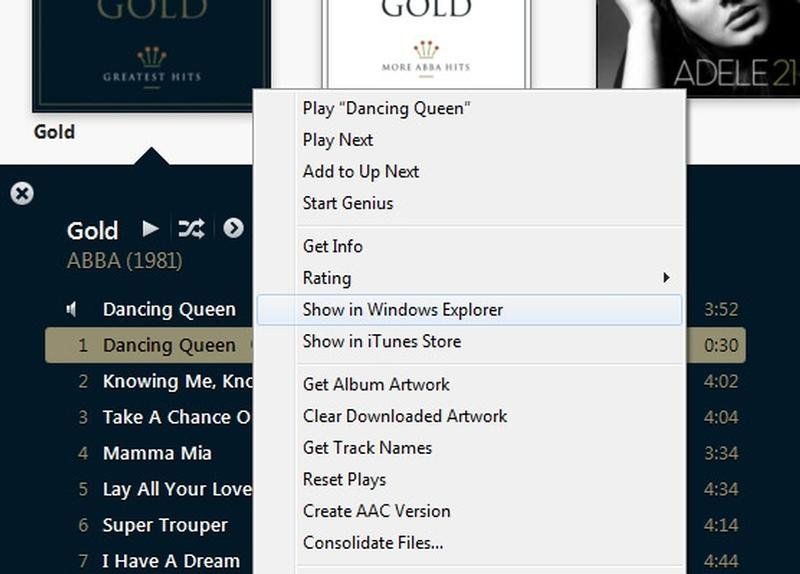Image resolution: width=800 pixels, height=574 pixels.
Task: Open the Gold album arrow options
Action: click(x=233, y=228)
